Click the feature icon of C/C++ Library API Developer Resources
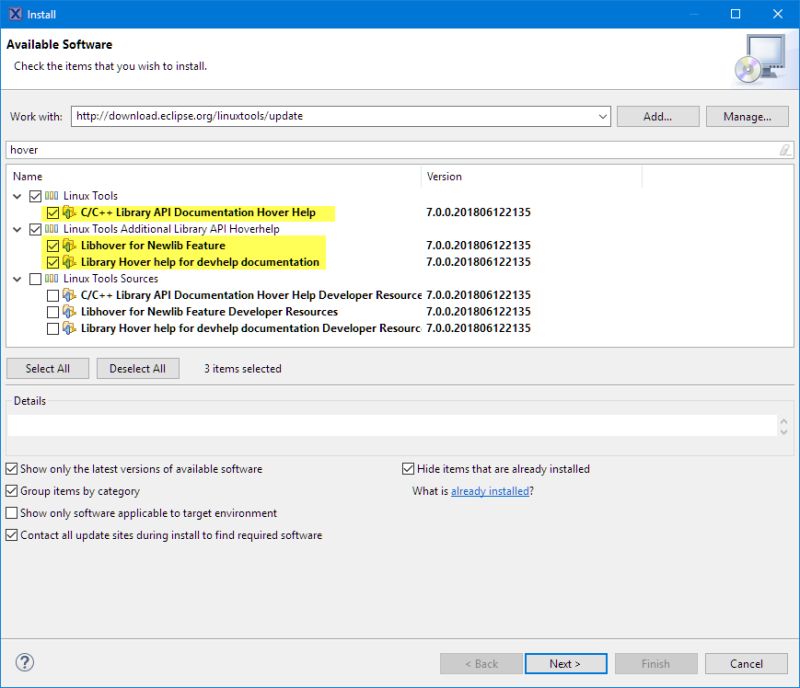 pos(67,295)
